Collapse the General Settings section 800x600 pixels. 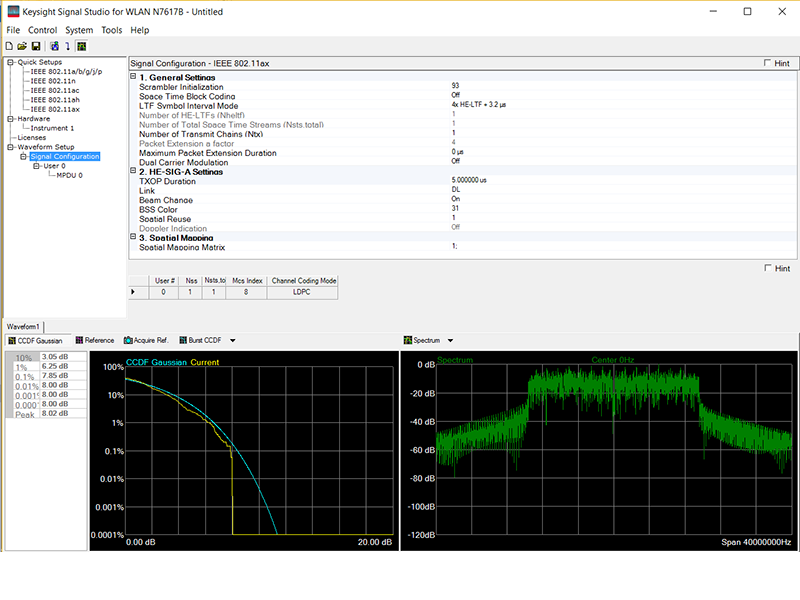point(133,77)
